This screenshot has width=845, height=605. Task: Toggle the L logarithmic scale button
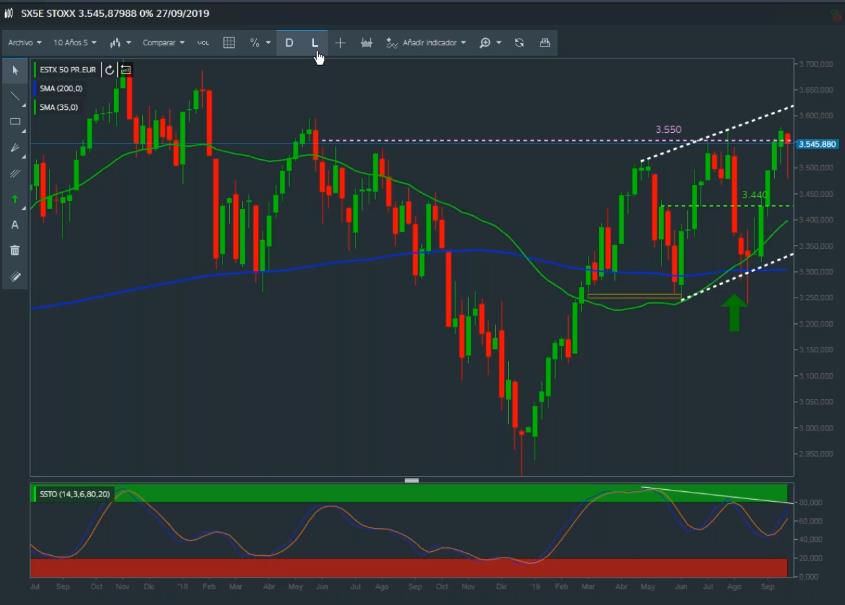(x=315, y=43)
